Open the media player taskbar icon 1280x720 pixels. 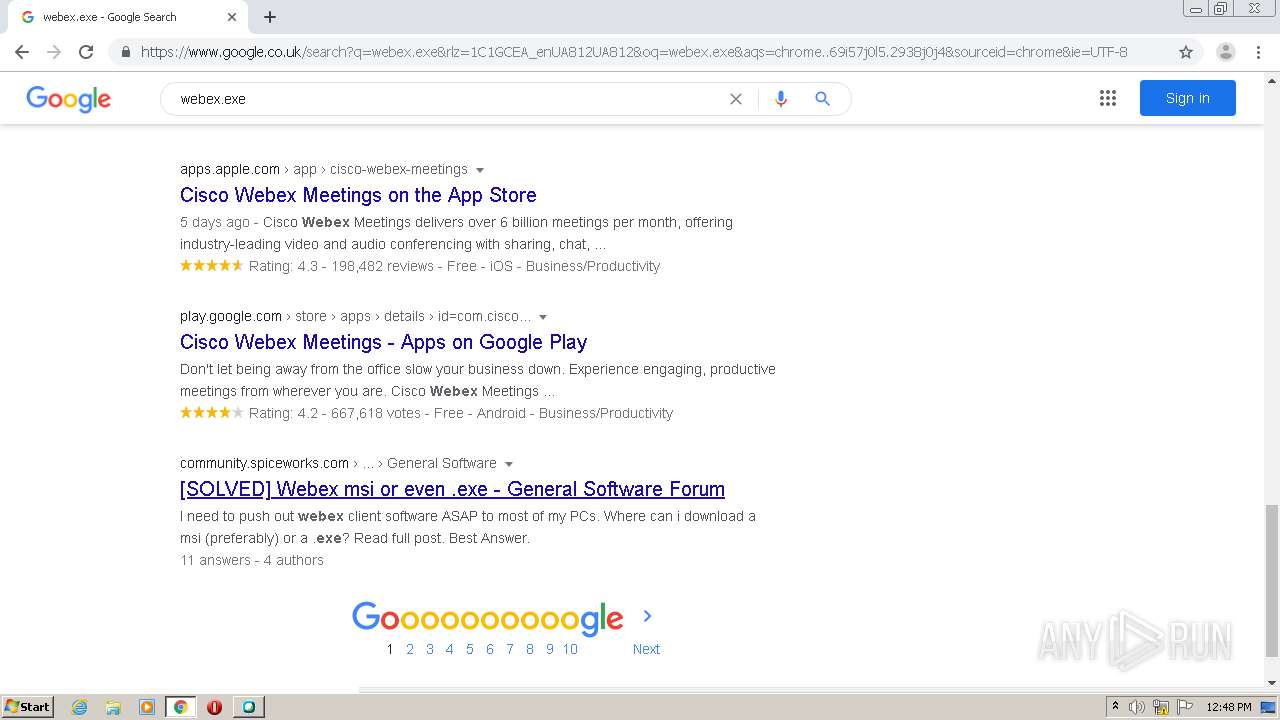pyautogui.click(x=147, y=707)
